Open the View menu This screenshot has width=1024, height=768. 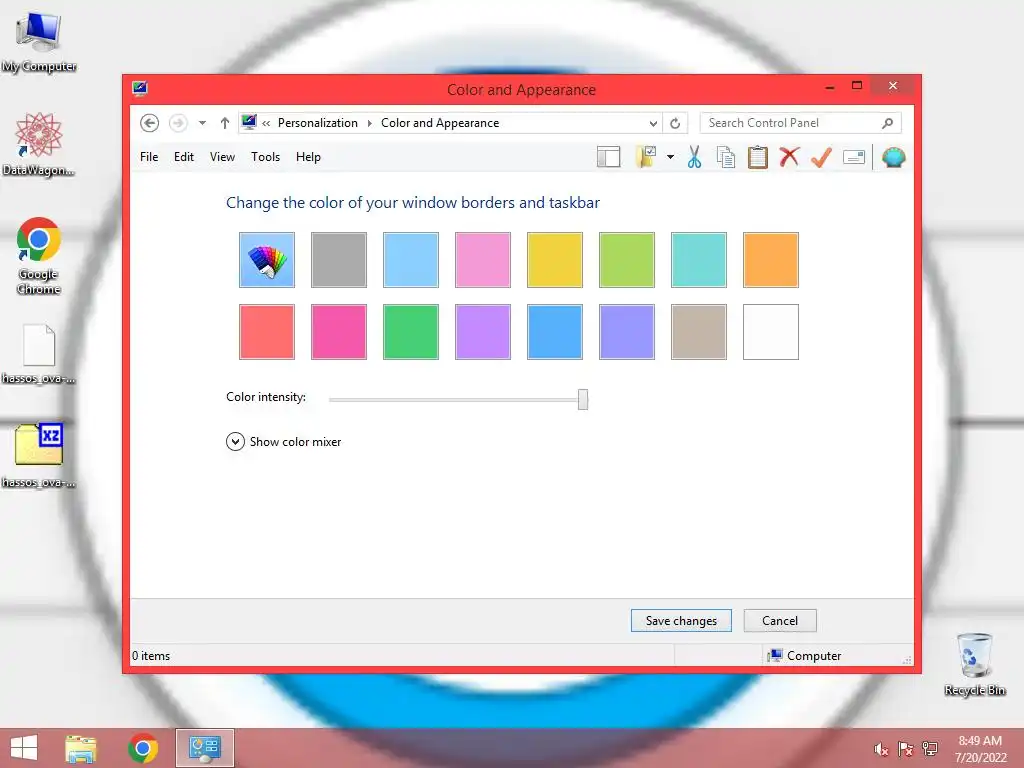point(222,157)
